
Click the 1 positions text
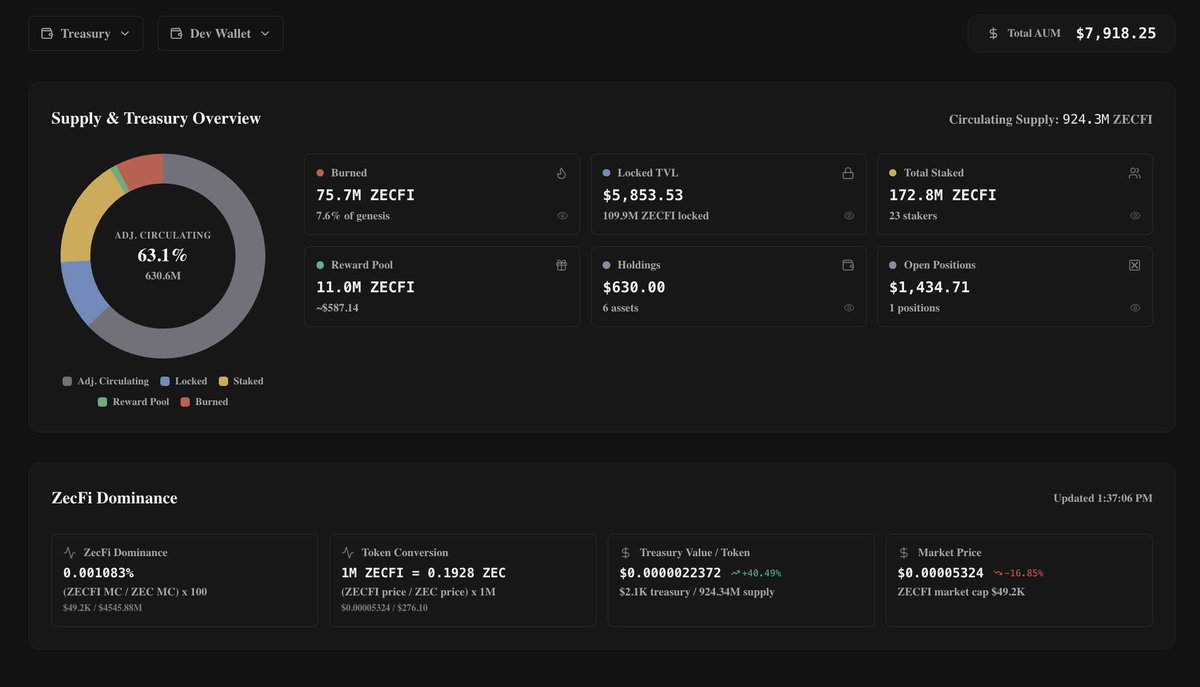(914, 308)
